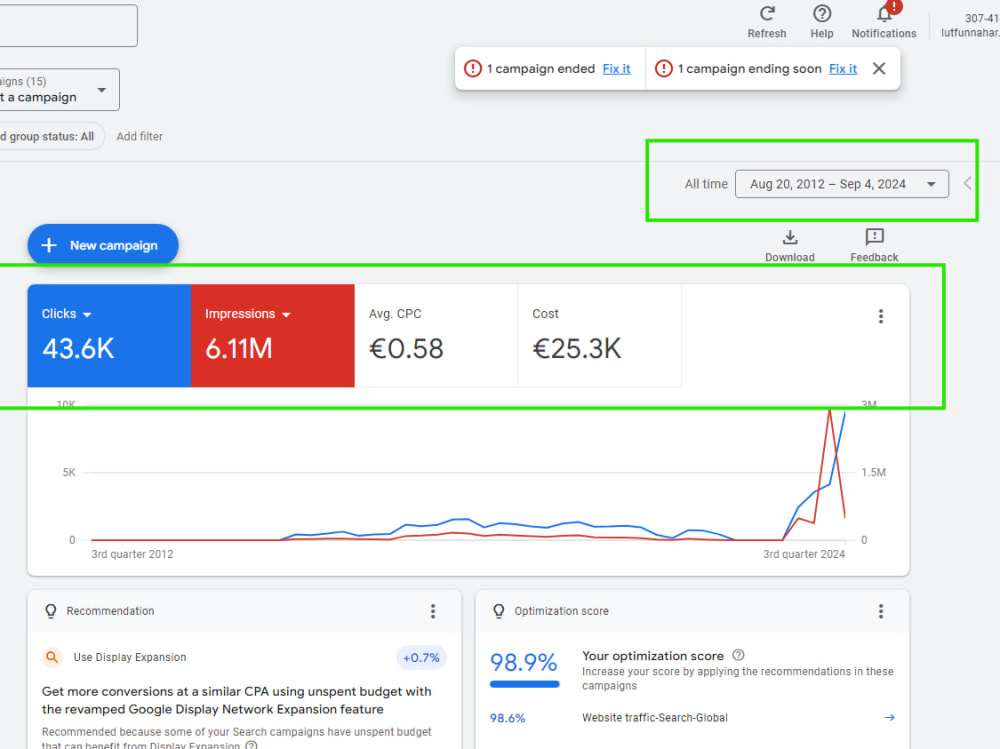Click the 98.9% optimization score
1000x749 pixels.
pos(524,662)
